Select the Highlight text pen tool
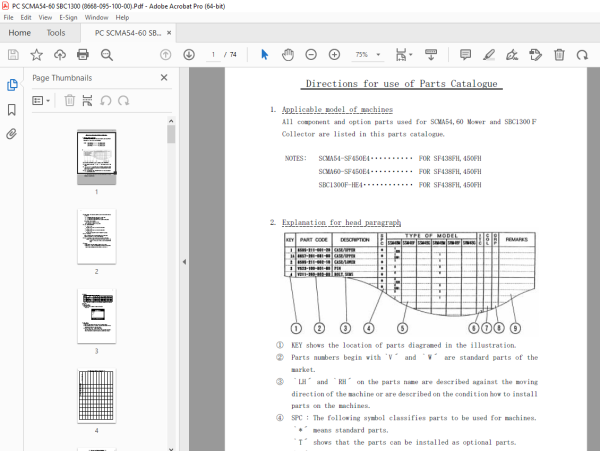The height and width of the screenshot is (451, 600). 489,55
